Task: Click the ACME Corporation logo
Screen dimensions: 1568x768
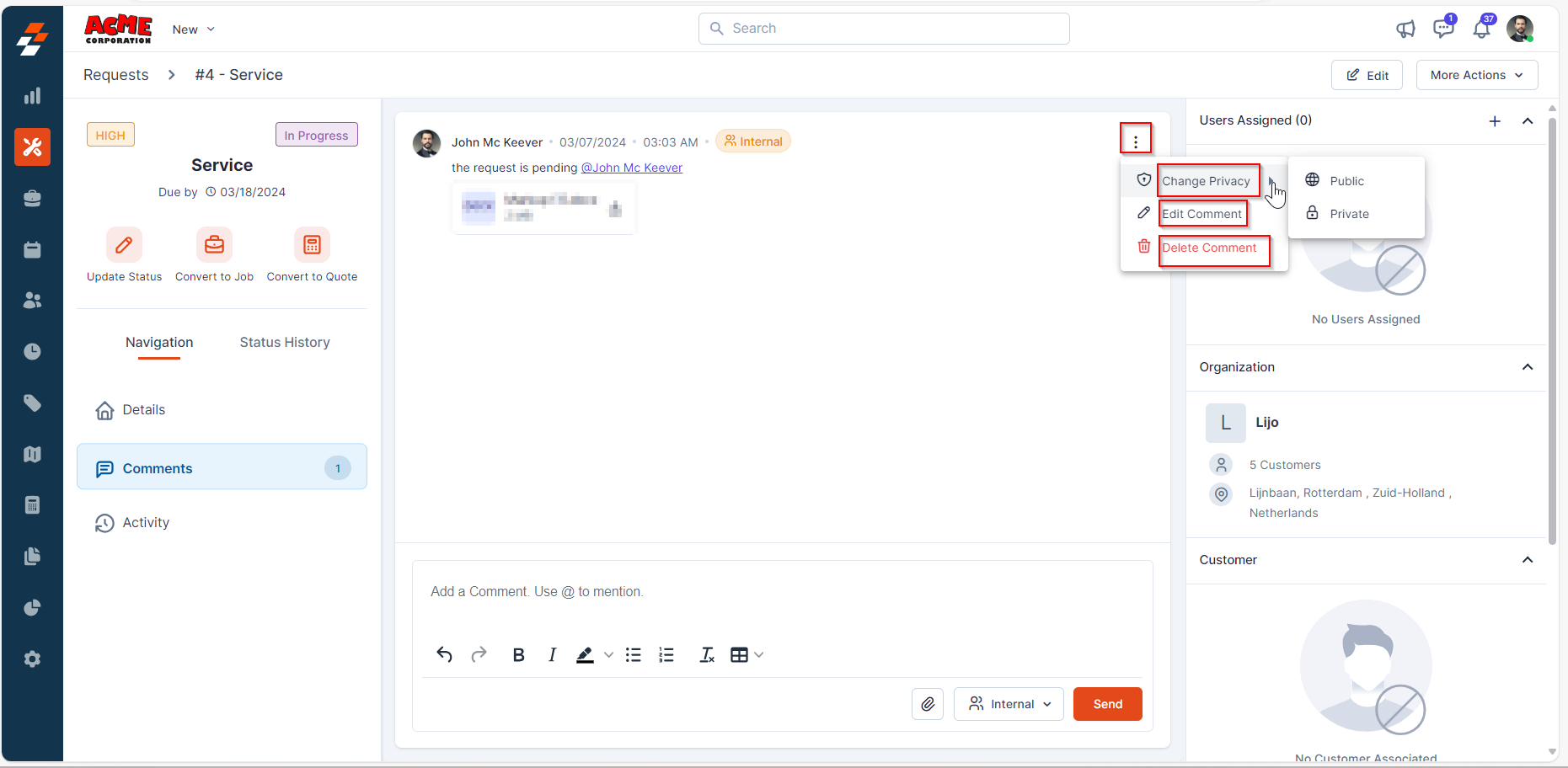Action: (x=118, y=29)
